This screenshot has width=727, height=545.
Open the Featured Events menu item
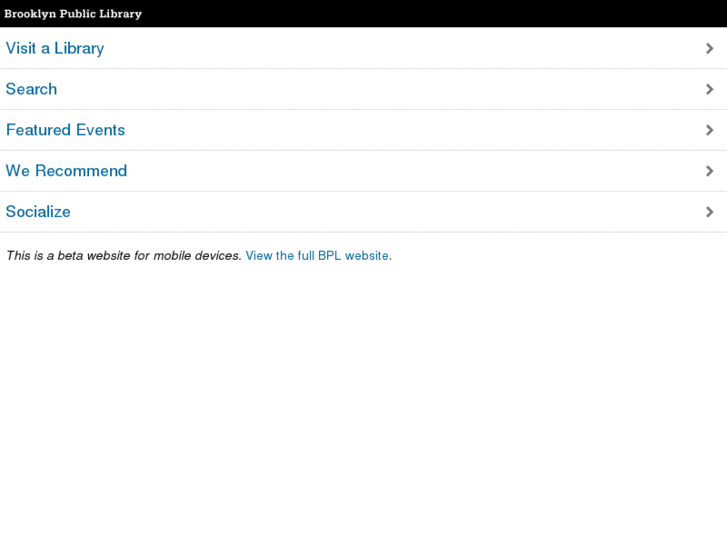click(364, 130)
